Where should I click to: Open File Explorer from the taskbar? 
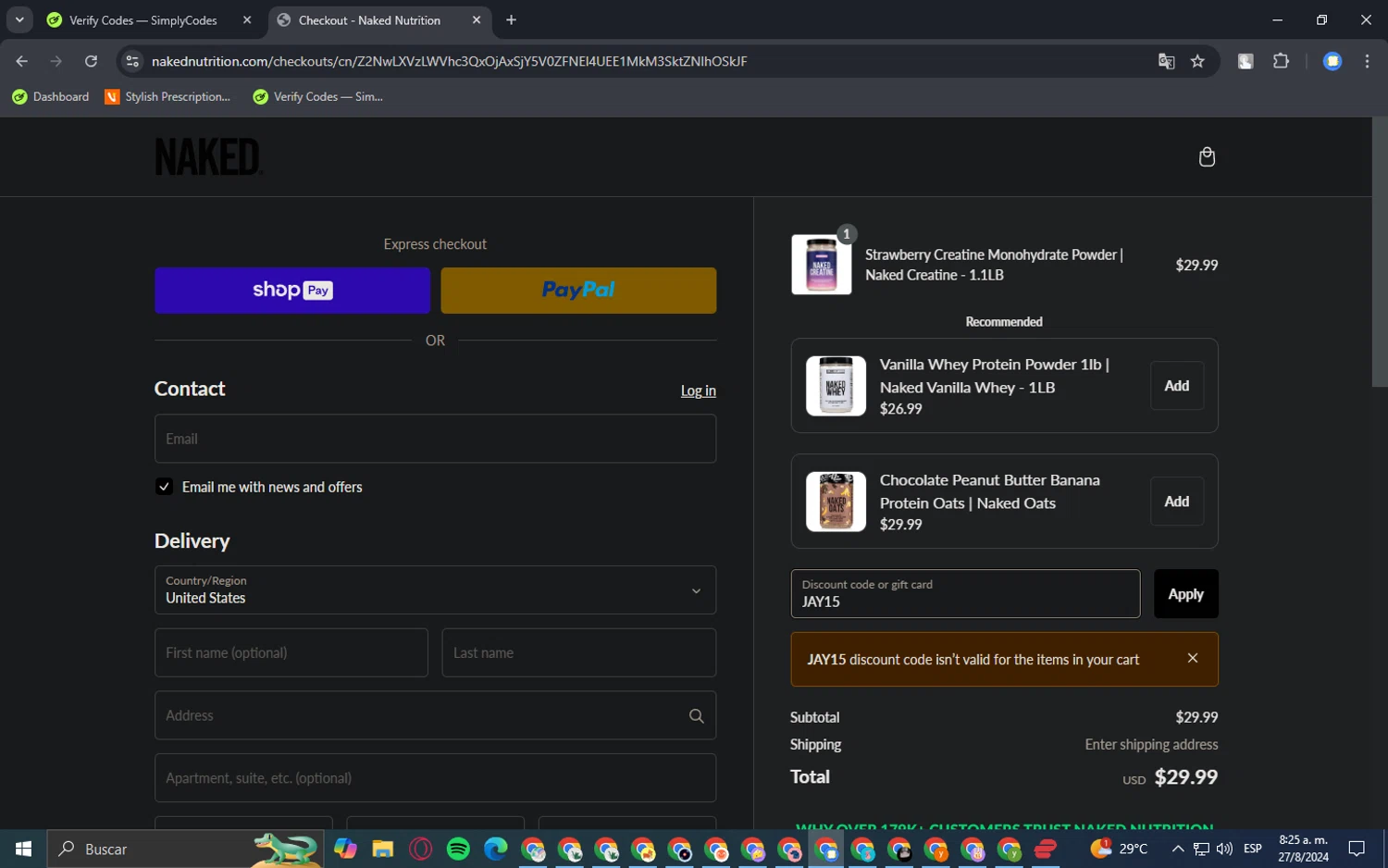(383, 849)
